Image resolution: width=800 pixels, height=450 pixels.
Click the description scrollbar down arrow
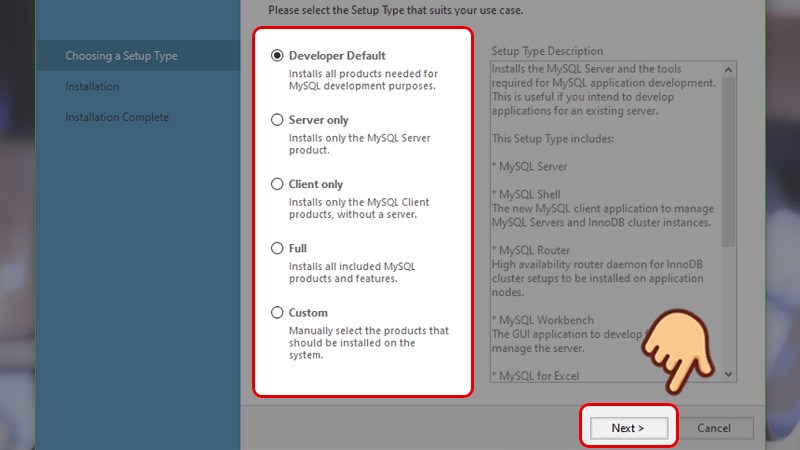click(728, 373)
